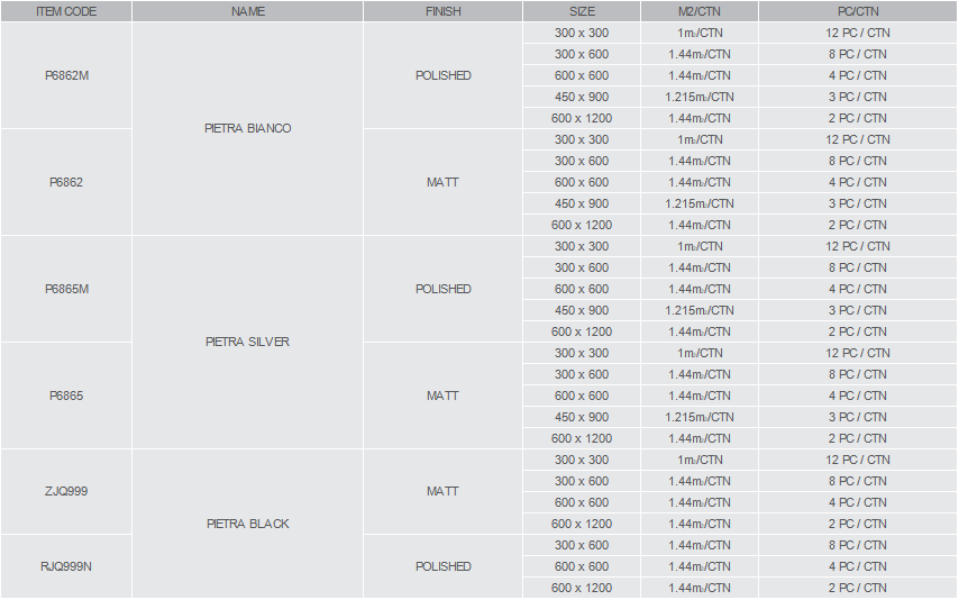Select the P6862M item code cell

tap(66, 75)
